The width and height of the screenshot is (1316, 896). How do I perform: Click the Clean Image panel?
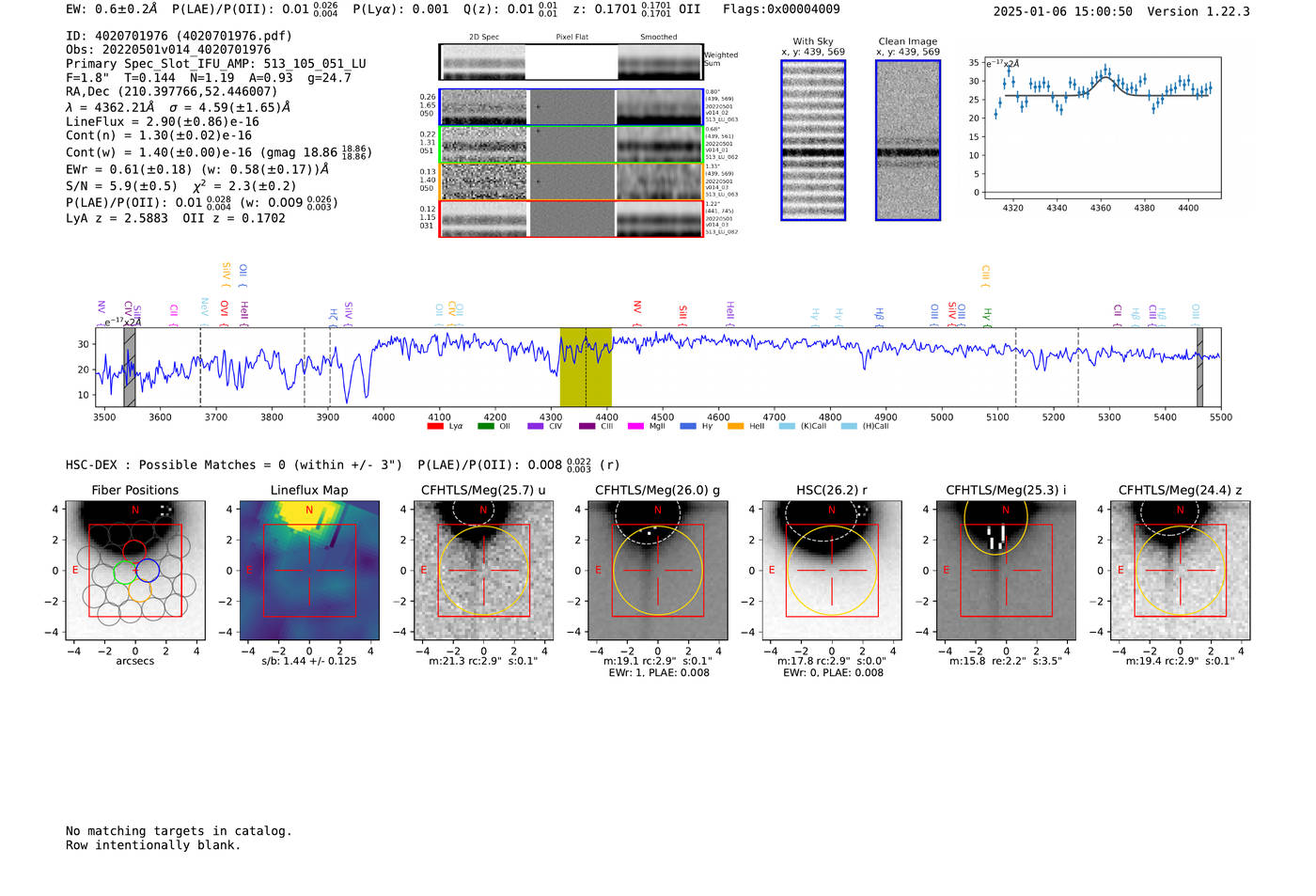coord(908,140)
